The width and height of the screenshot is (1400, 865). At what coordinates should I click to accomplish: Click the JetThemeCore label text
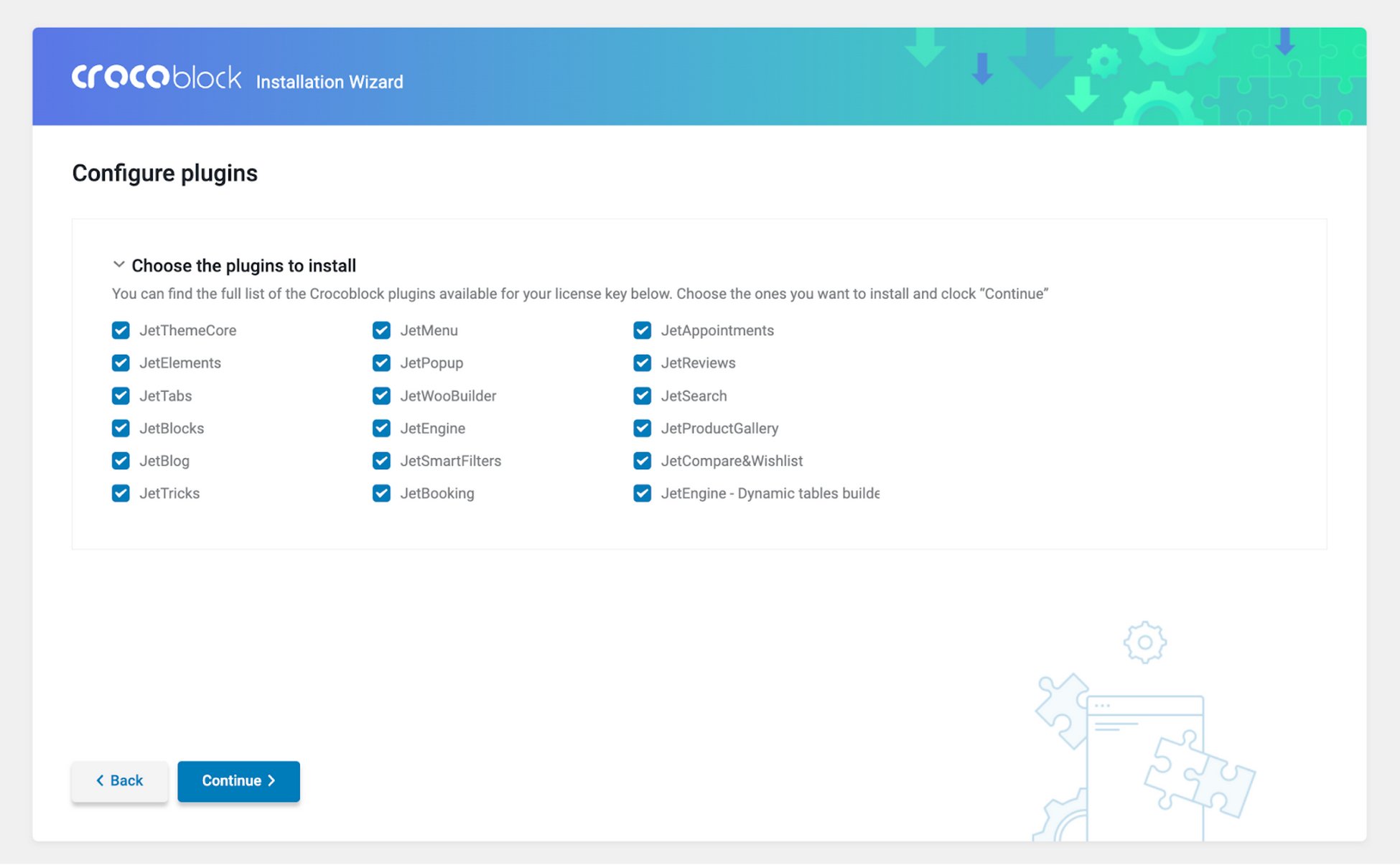(x=187, y=330)
